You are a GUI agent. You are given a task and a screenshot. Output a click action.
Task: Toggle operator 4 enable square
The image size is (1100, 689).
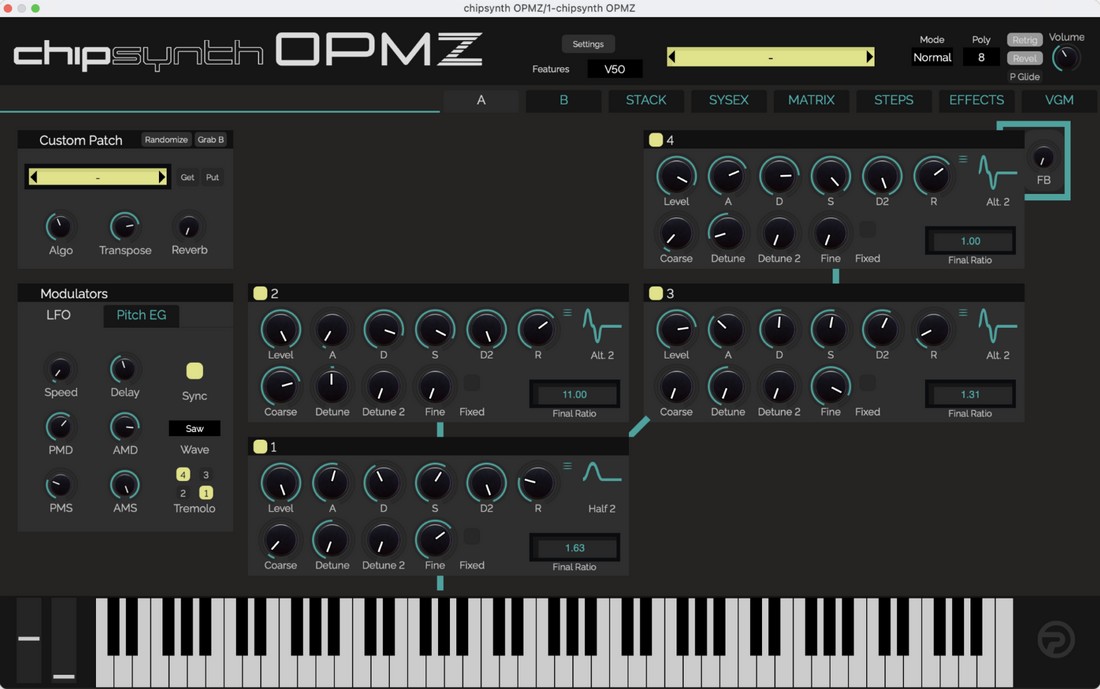coord(655,140)
